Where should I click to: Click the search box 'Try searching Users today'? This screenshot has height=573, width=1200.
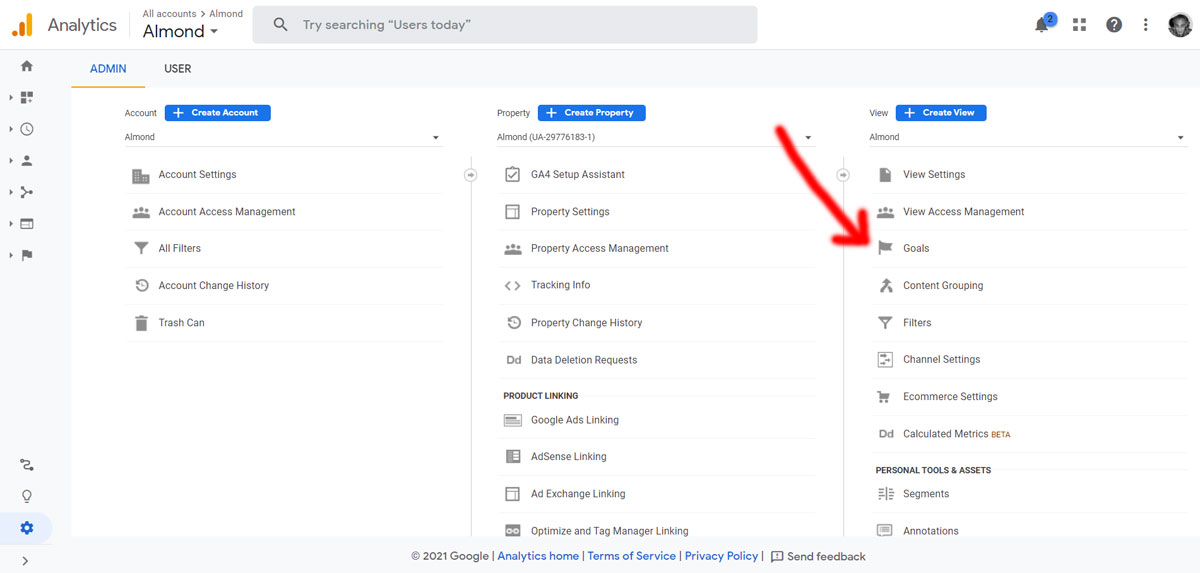(x=505, y=25)
